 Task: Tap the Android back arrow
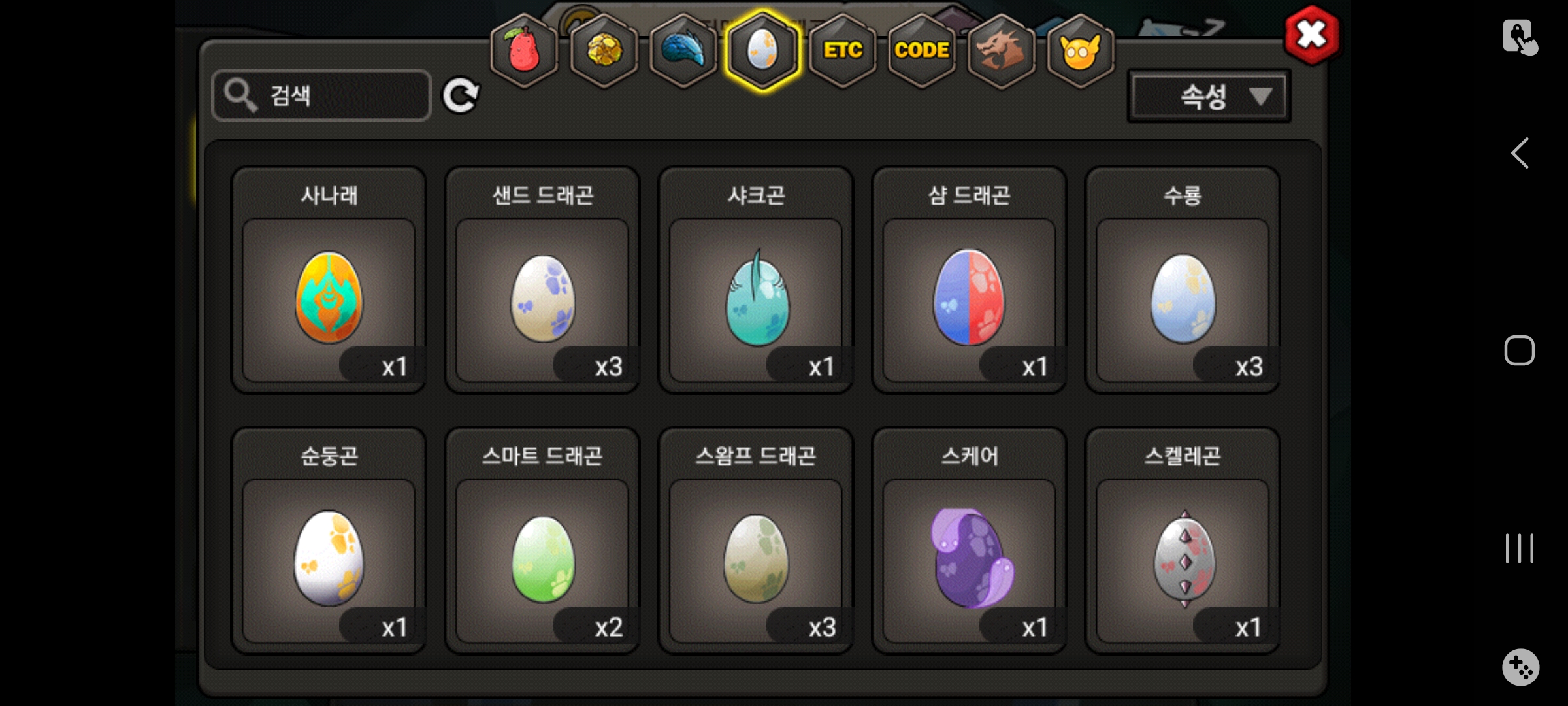coord(1520,153)
